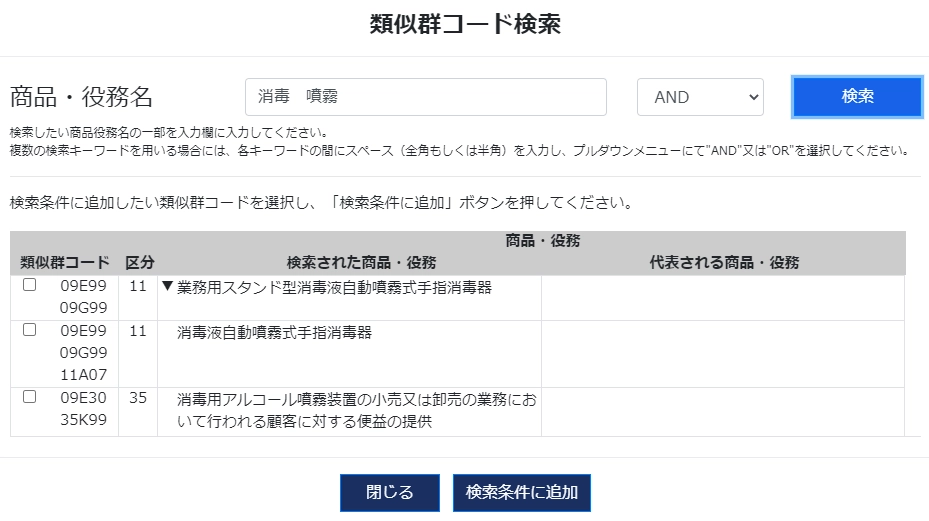Screen dimensions: 929x521
Task: Check the 業務用スタンド型消毒液自動噴霧式手指消毒器 row checkbox
Action: tap(30, 285)
